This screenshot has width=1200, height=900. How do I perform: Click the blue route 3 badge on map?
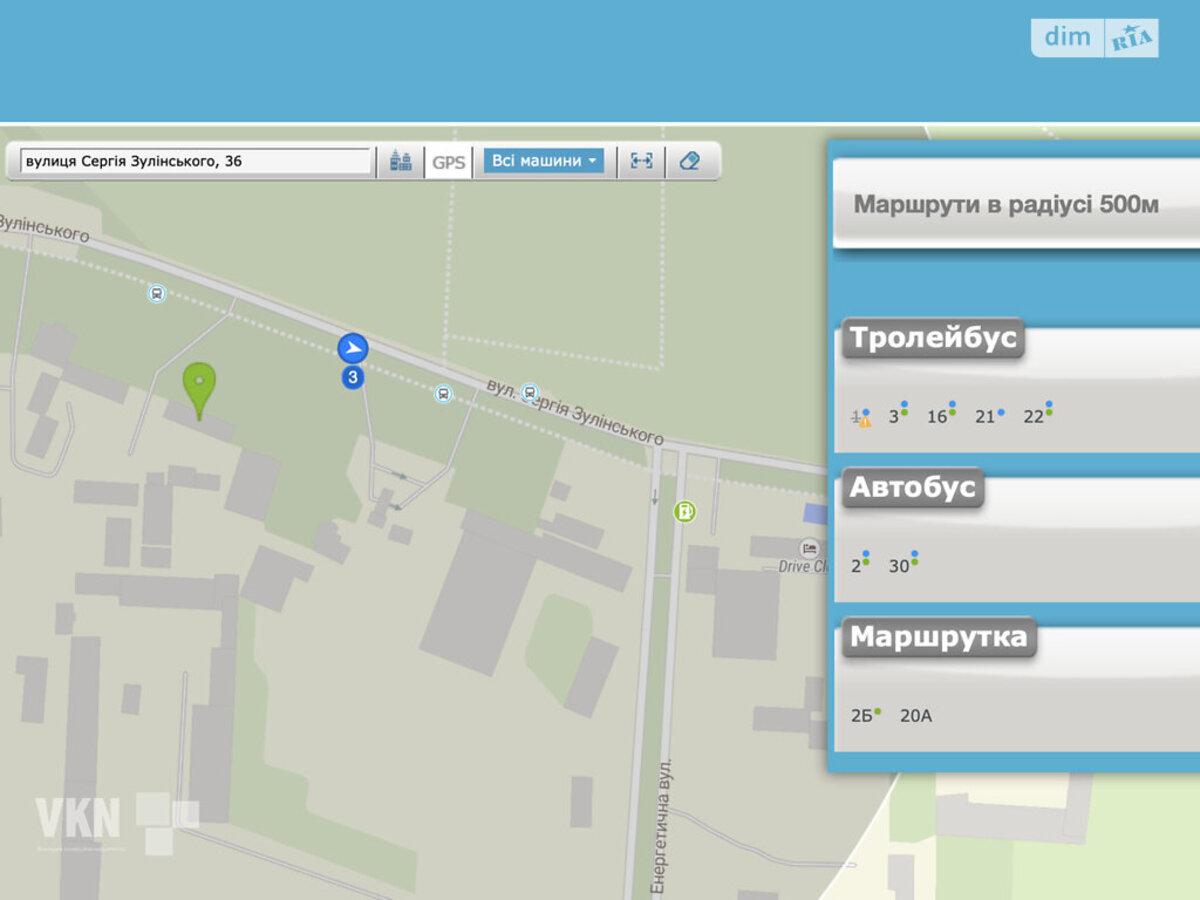tap(352, 378)
